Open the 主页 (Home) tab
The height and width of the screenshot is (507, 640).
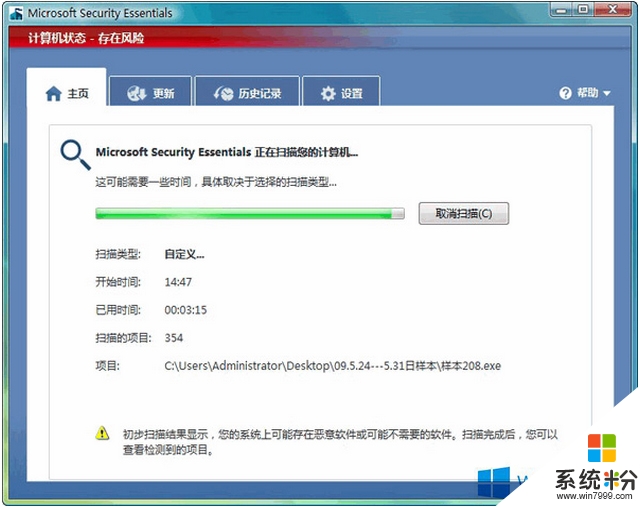(67, 88)
